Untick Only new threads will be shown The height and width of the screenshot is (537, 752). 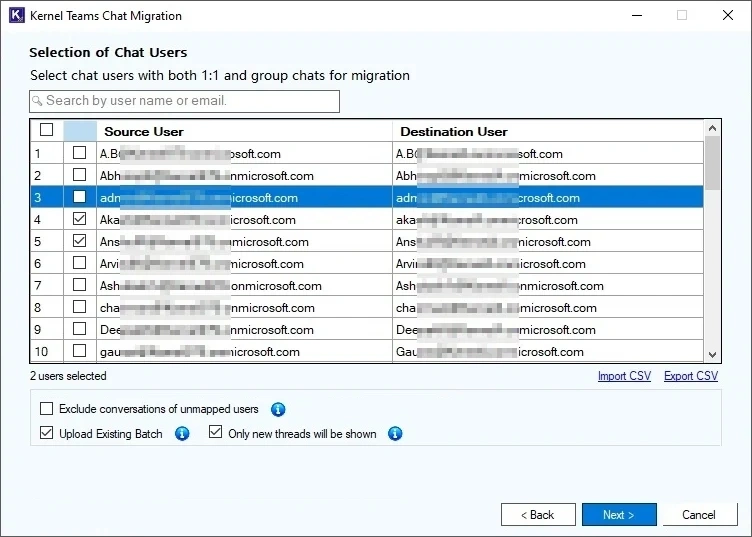point(216,432)
